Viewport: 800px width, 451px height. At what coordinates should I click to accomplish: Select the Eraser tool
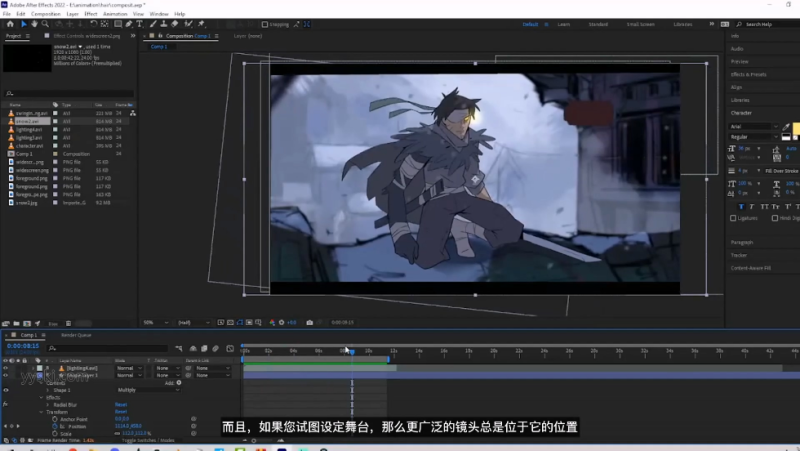[x=174, y=24]
